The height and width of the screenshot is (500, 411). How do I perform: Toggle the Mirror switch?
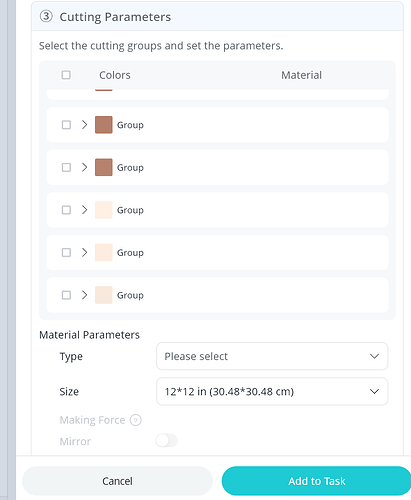166,441
